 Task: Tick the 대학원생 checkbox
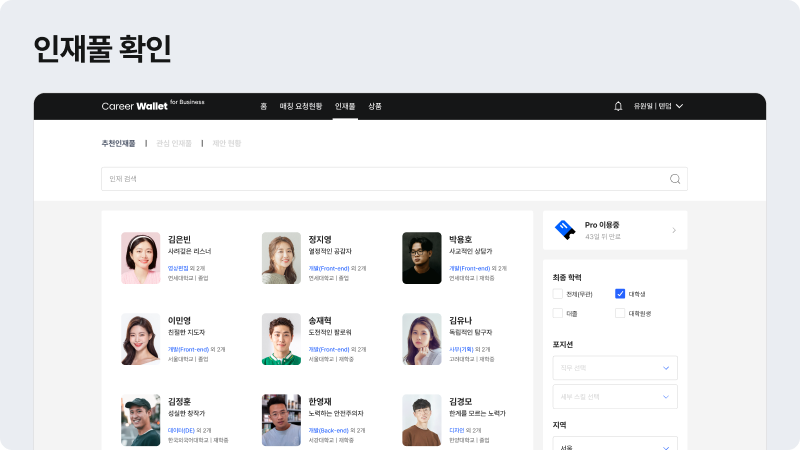coord(620,313)
